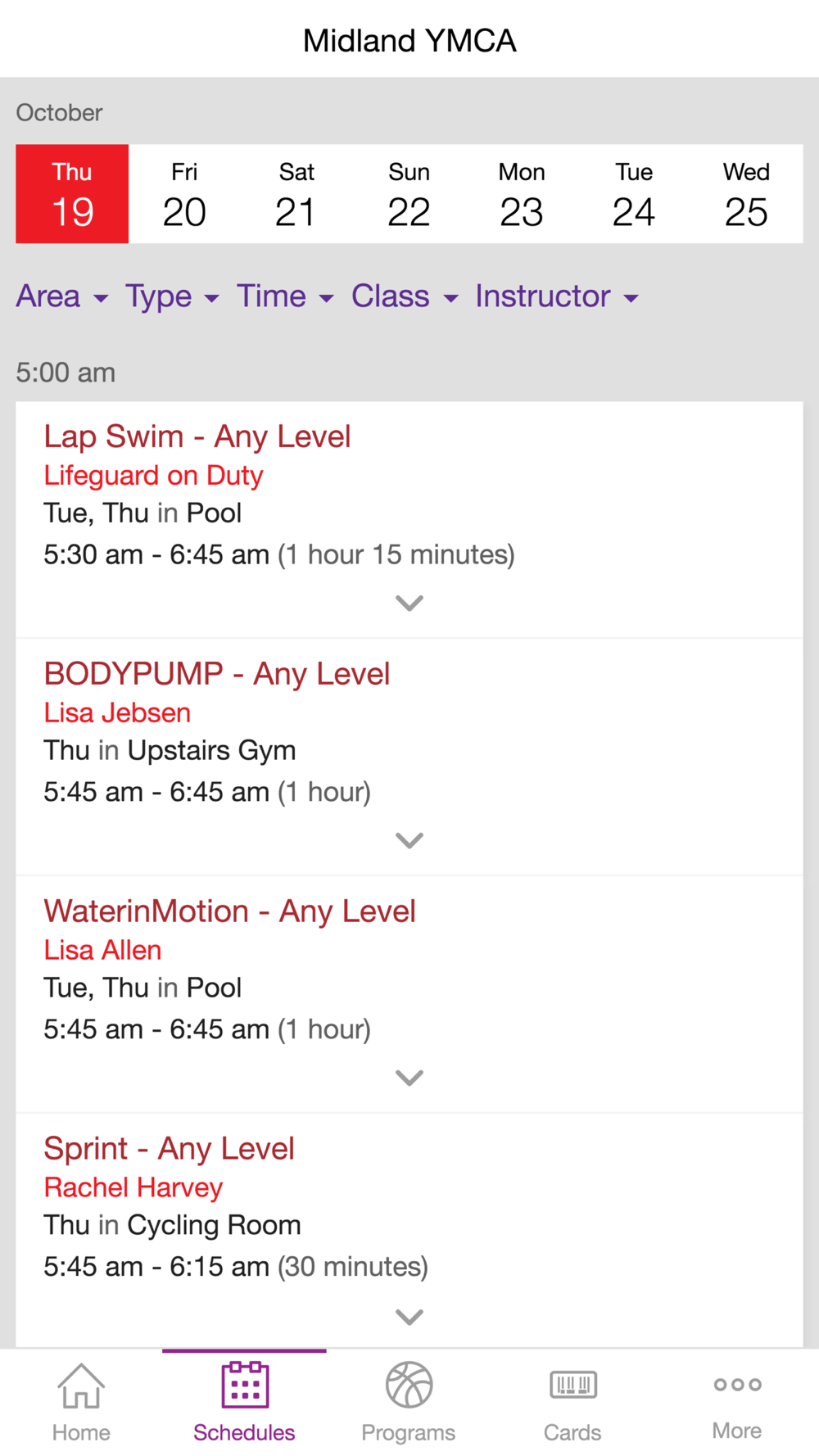The width and height of the screenshot is (819, 1456).
Task: Open the Time filter dropdown
Action: pyautogui.click(x=285, y=296)
